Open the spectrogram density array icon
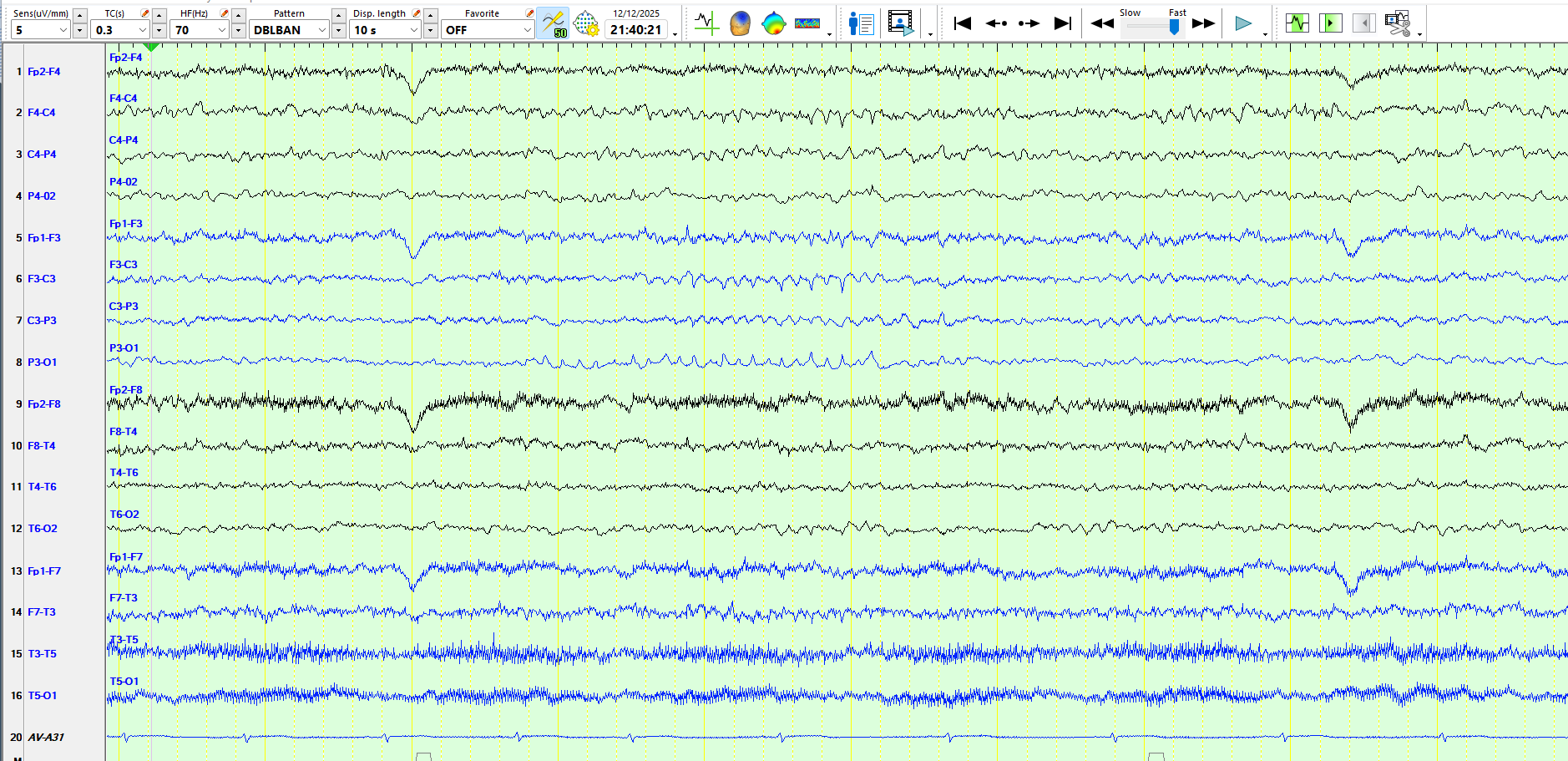 807,23
